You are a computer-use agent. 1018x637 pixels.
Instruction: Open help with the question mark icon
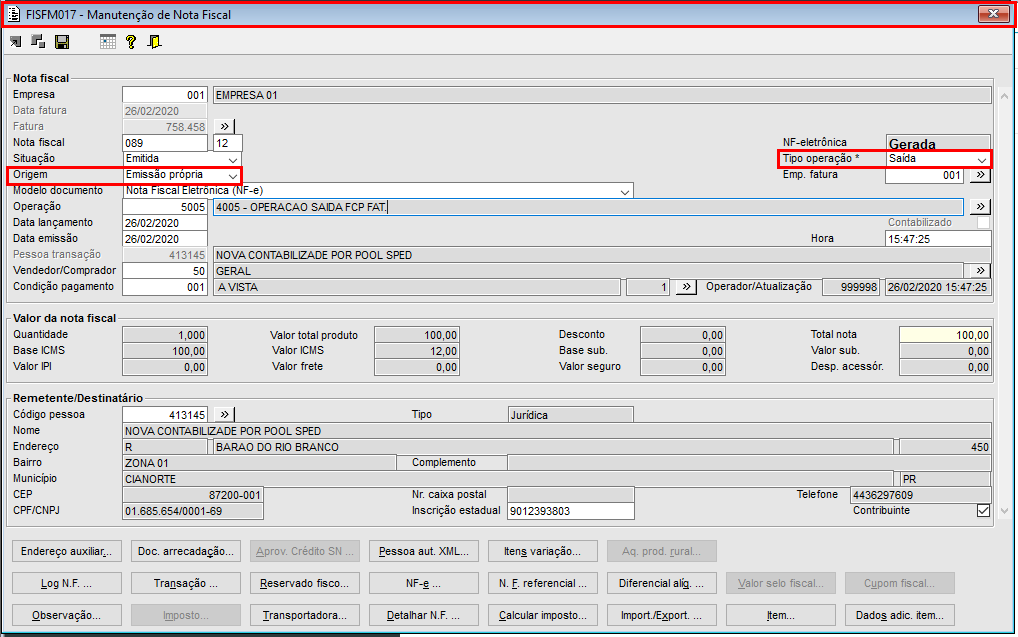pyautogui.click(x=131, y=42)
